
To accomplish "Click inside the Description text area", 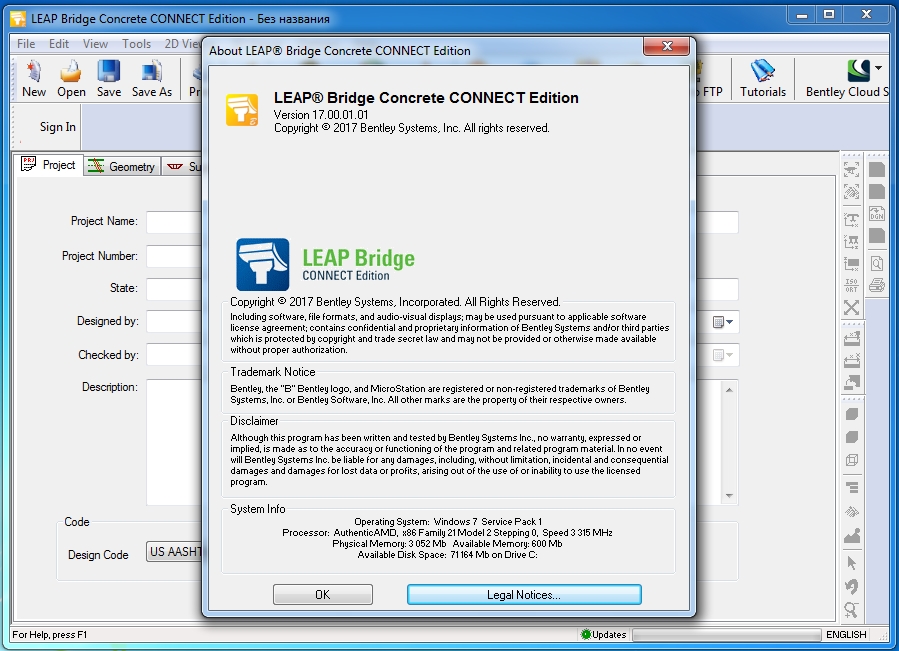I will click(x=174, y=442).
